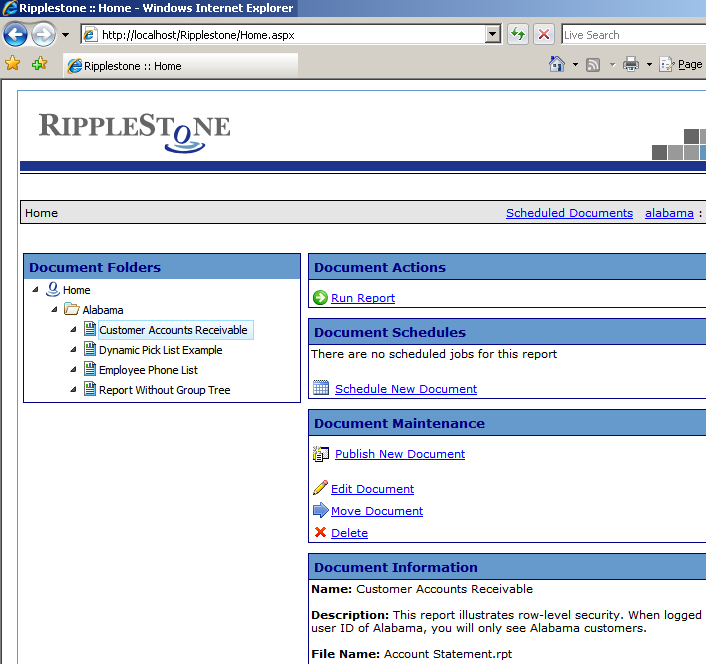Open the Favorites Center star icon
Image resolution: width=706 pixels, height=664 pixels.
tap(13, 63)
